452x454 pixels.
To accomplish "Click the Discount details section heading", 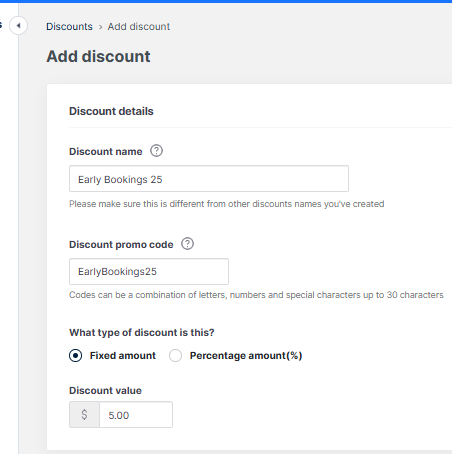I will point(111,111).
